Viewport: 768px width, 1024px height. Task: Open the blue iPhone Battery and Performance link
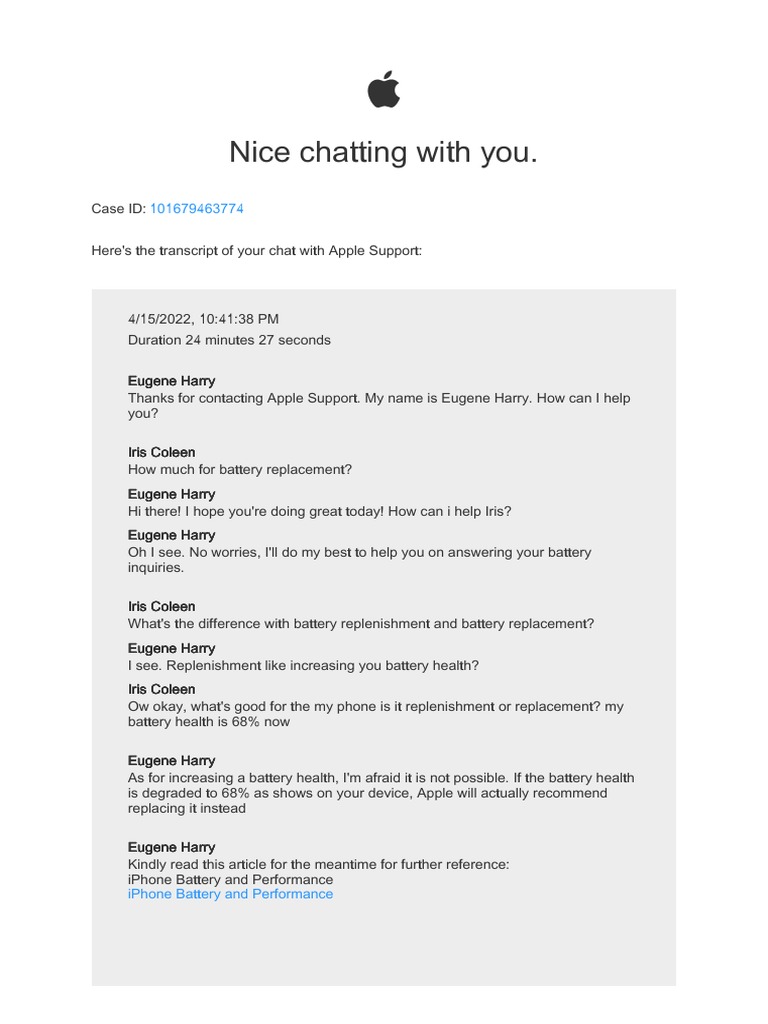tap(230, 894)
